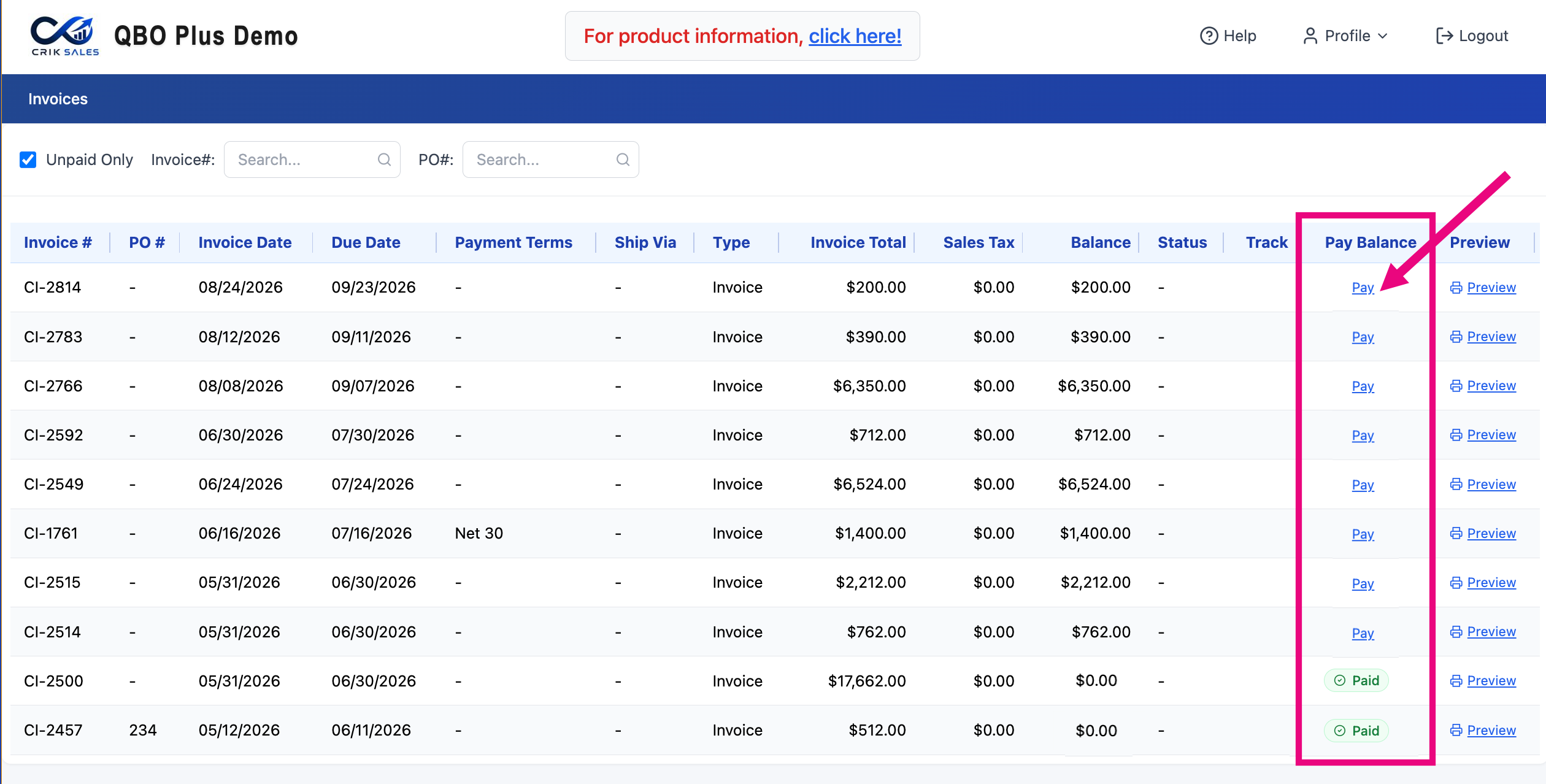This screenshot has width=1546, height=784.
Task: Click the Crik Sales logo
Action: click(x=64, y=36)
